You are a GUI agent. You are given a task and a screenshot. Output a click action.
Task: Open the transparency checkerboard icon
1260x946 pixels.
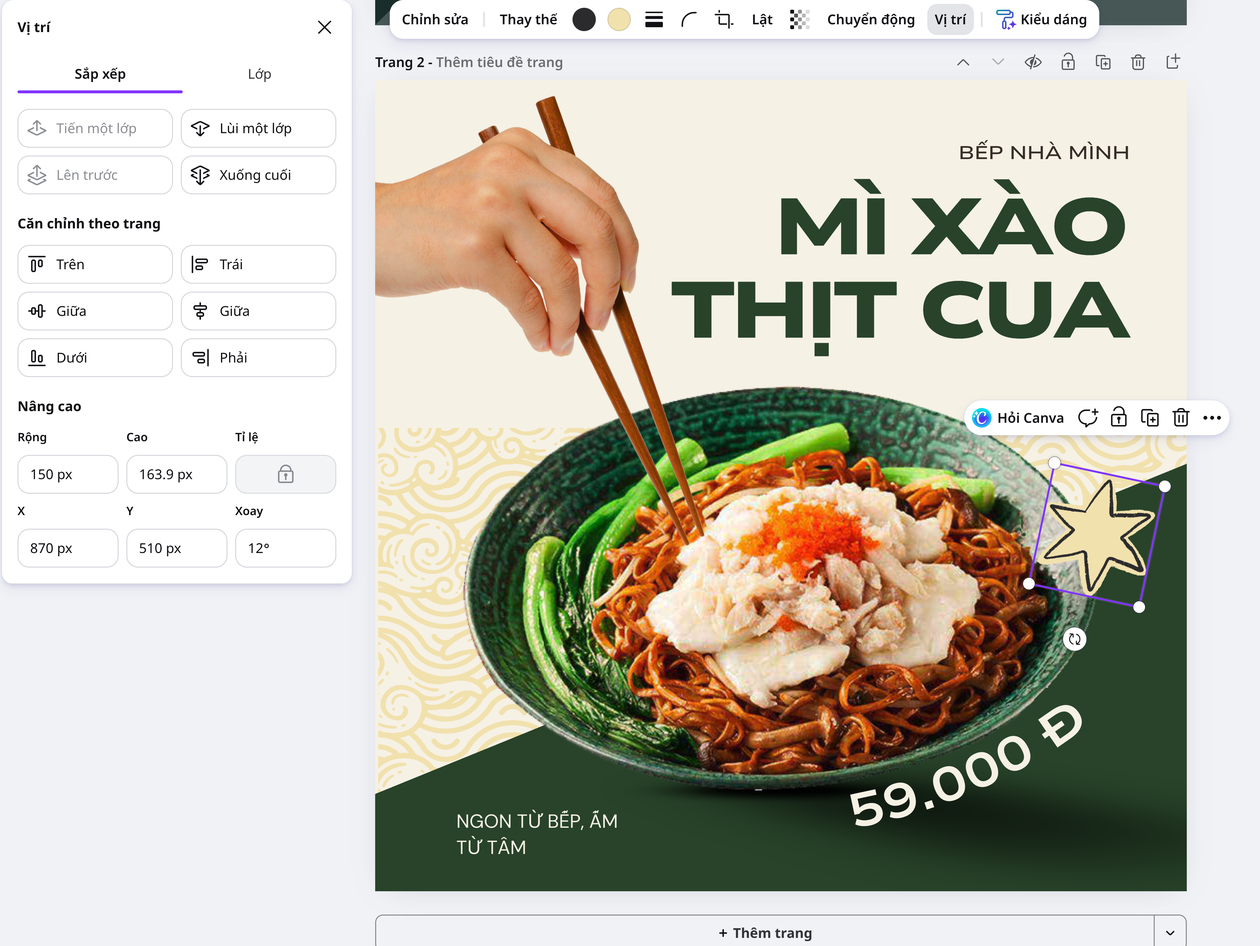coord(799,19)
